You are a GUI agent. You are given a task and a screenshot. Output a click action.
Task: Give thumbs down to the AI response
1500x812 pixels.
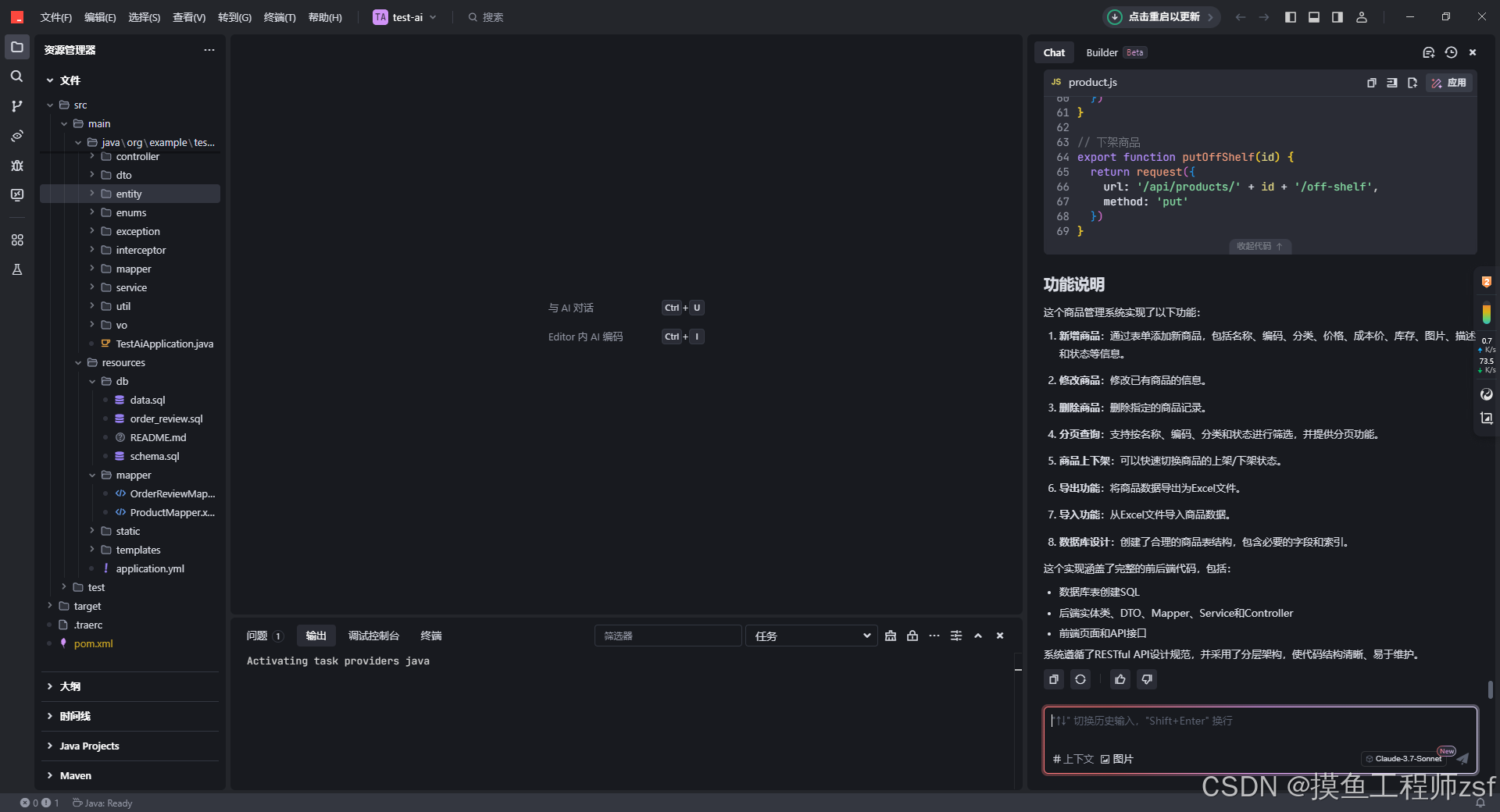[1146, 679]
